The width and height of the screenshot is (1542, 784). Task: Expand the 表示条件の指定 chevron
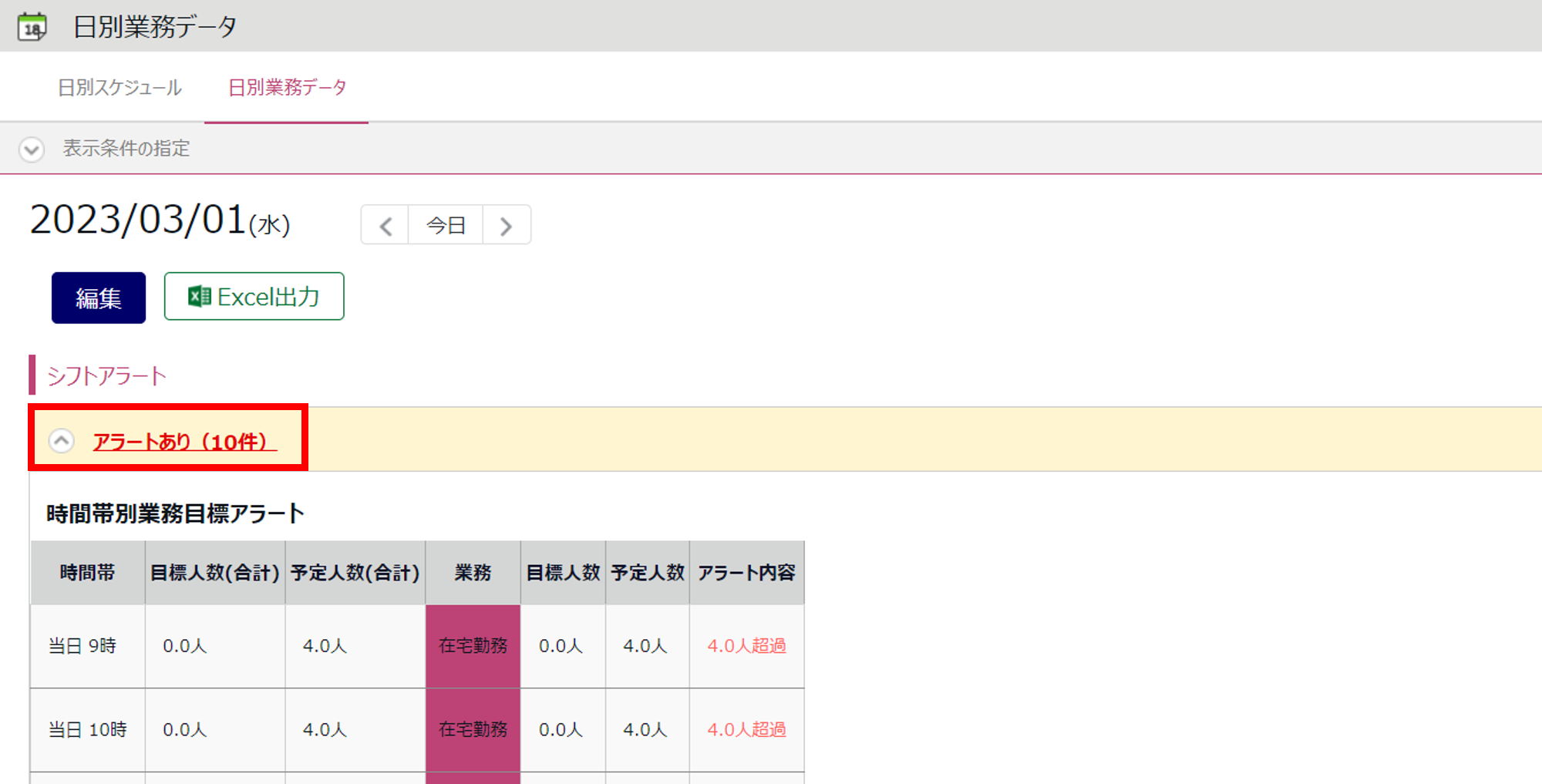(32, 149)
